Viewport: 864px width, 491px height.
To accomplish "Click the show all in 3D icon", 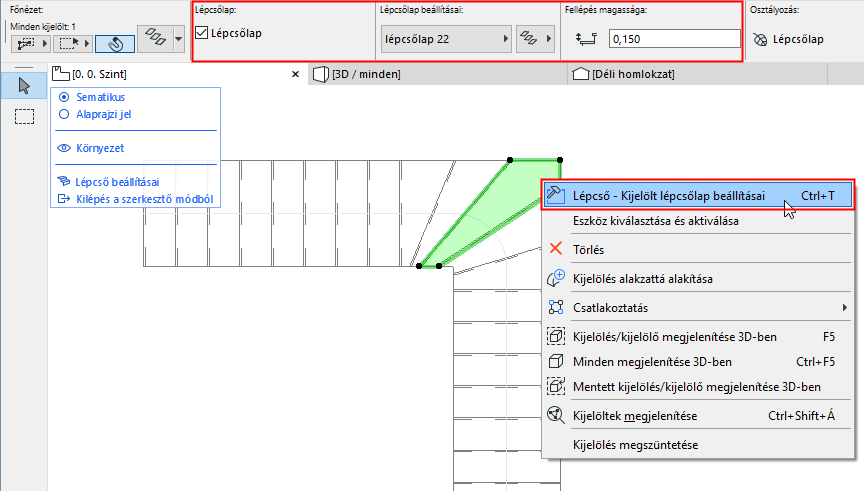I will point(556,361).
